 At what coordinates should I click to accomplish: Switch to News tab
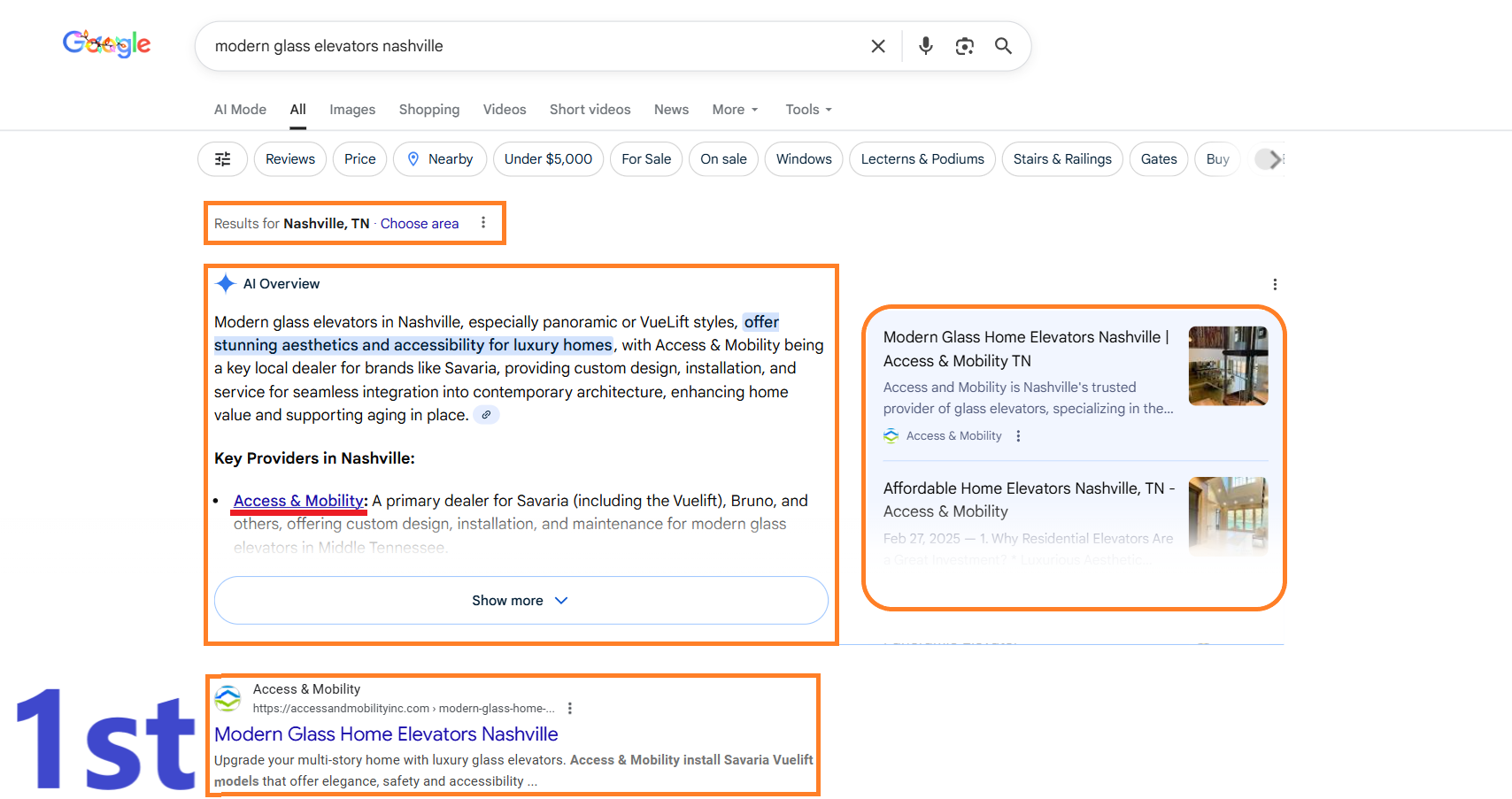click(671, 110)
